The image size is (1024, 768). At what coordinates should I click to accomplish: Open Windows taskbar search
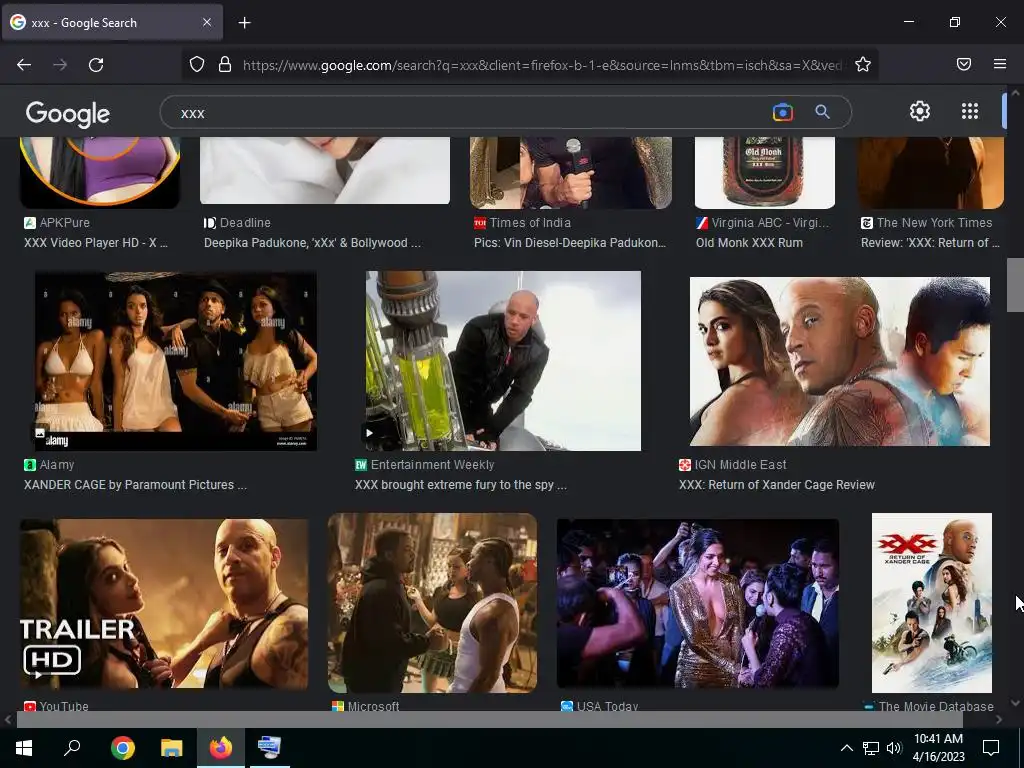tap(72, 748)
